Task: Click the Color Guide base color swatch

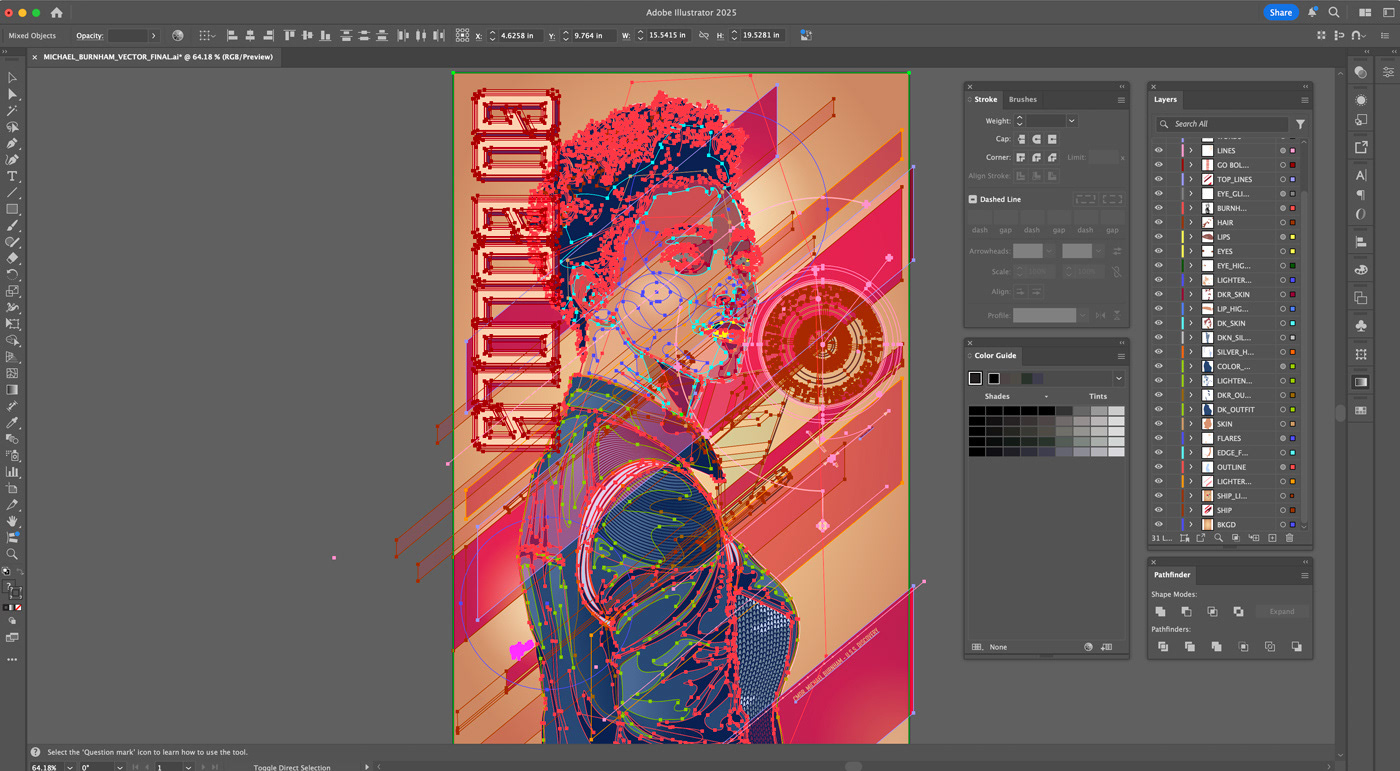Action: click(x=975, y=378)
